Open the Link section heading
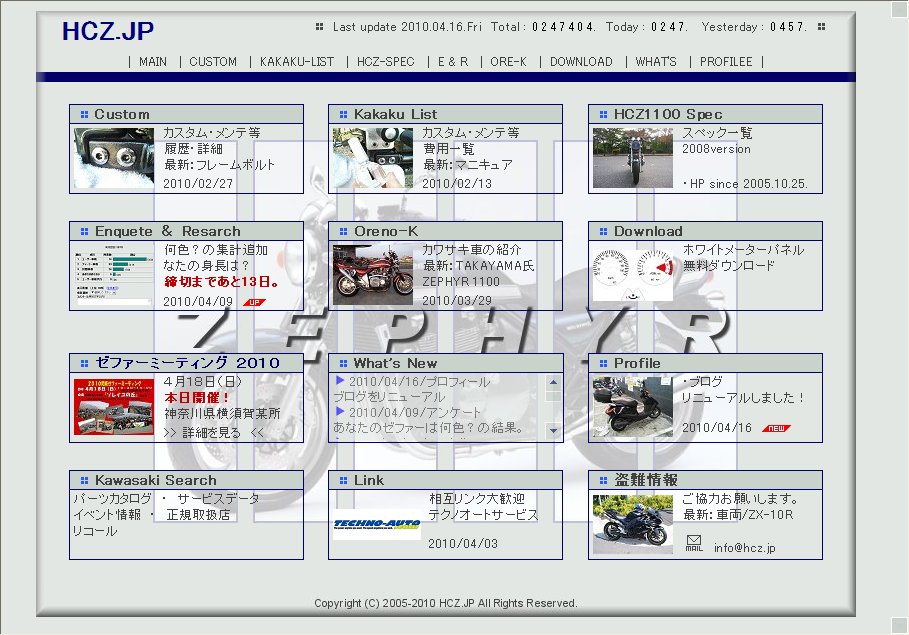The height and width of the screenshot is (635, 909). point(369,480)
